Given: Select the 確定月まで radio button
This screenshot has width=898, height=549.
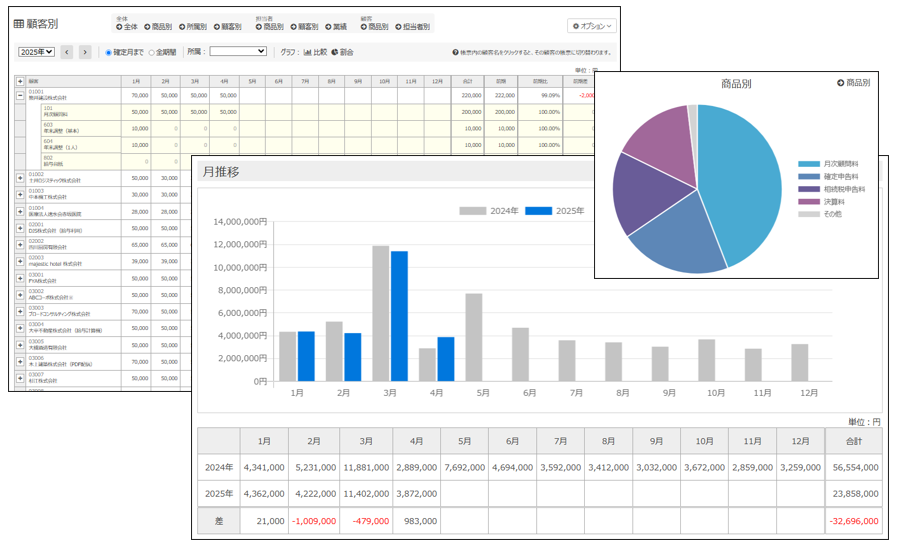Looking at the screenshot, I should pyautogui.click(x=109, y=52).
